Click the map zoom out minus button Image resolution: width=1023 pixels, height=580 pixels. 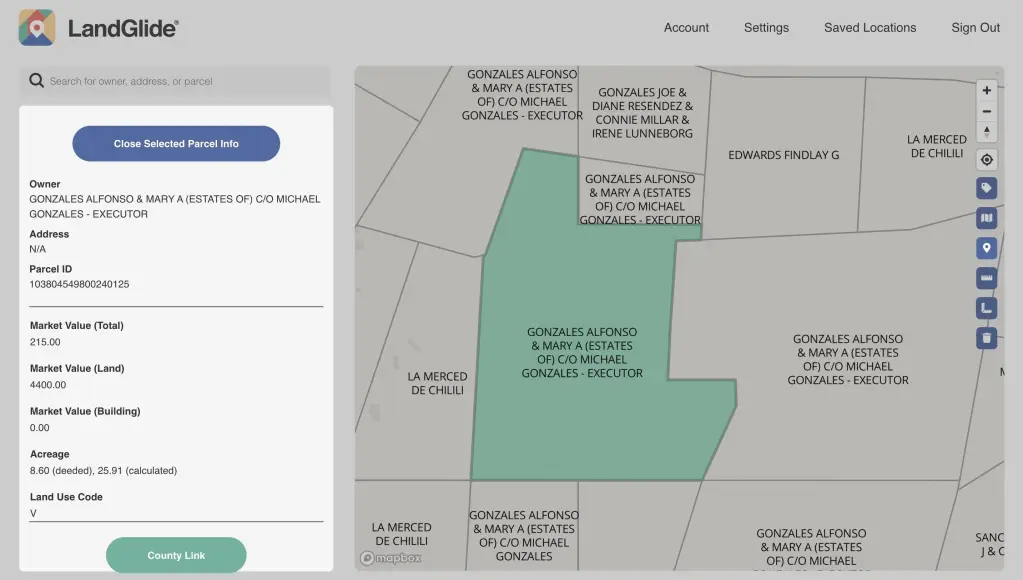(986, 112)
